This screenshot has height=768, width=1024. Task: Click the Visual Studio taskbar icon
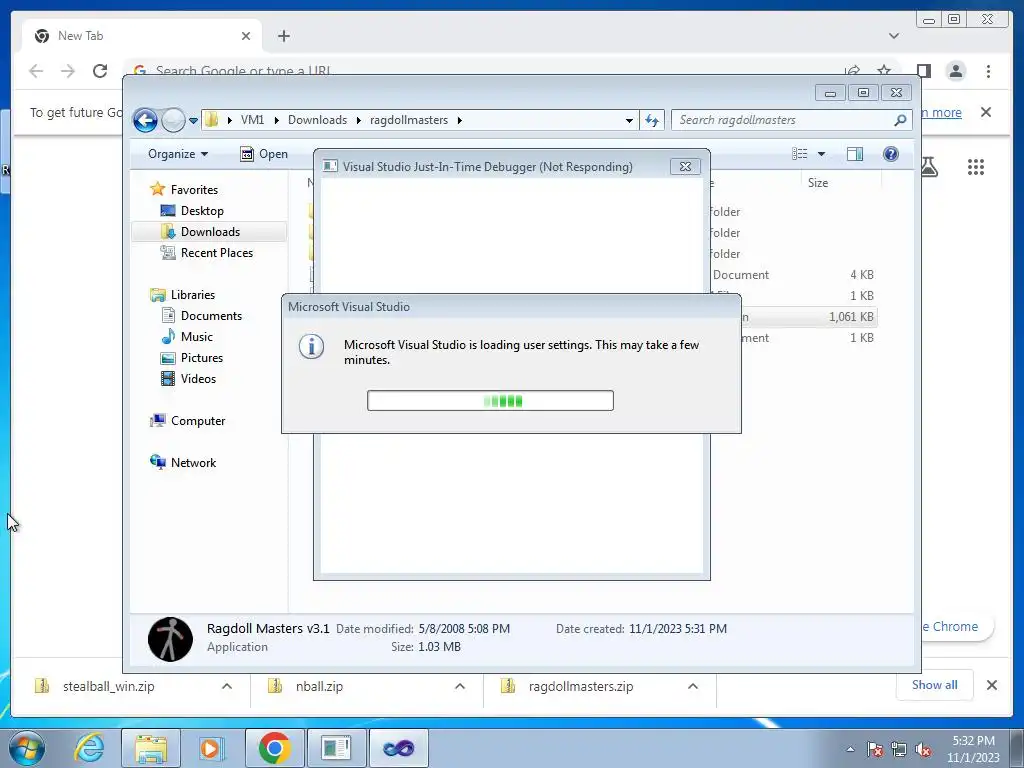point(398,748)
